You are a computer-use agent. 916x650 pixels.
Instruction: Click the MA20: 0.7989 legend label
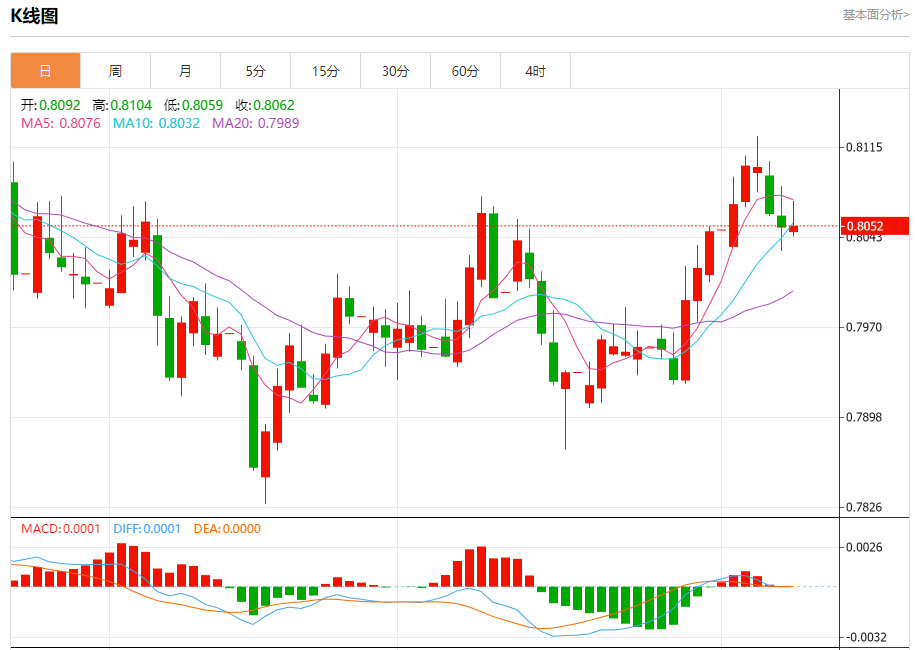(256, 123)
